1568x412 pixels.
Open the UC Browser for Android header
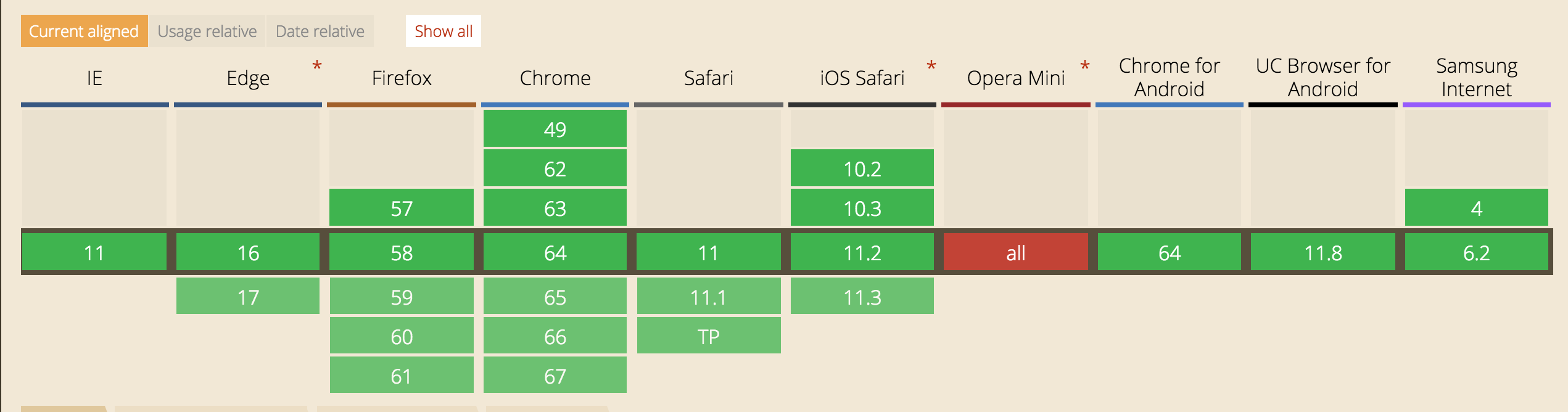pyautogui.click(x=1322, y=78)
